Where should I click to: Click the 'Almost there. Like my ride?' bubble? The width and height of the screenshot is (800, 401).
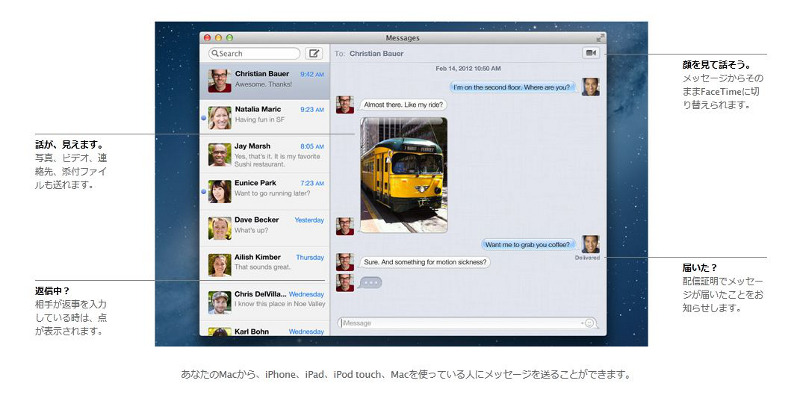(403, 105)
